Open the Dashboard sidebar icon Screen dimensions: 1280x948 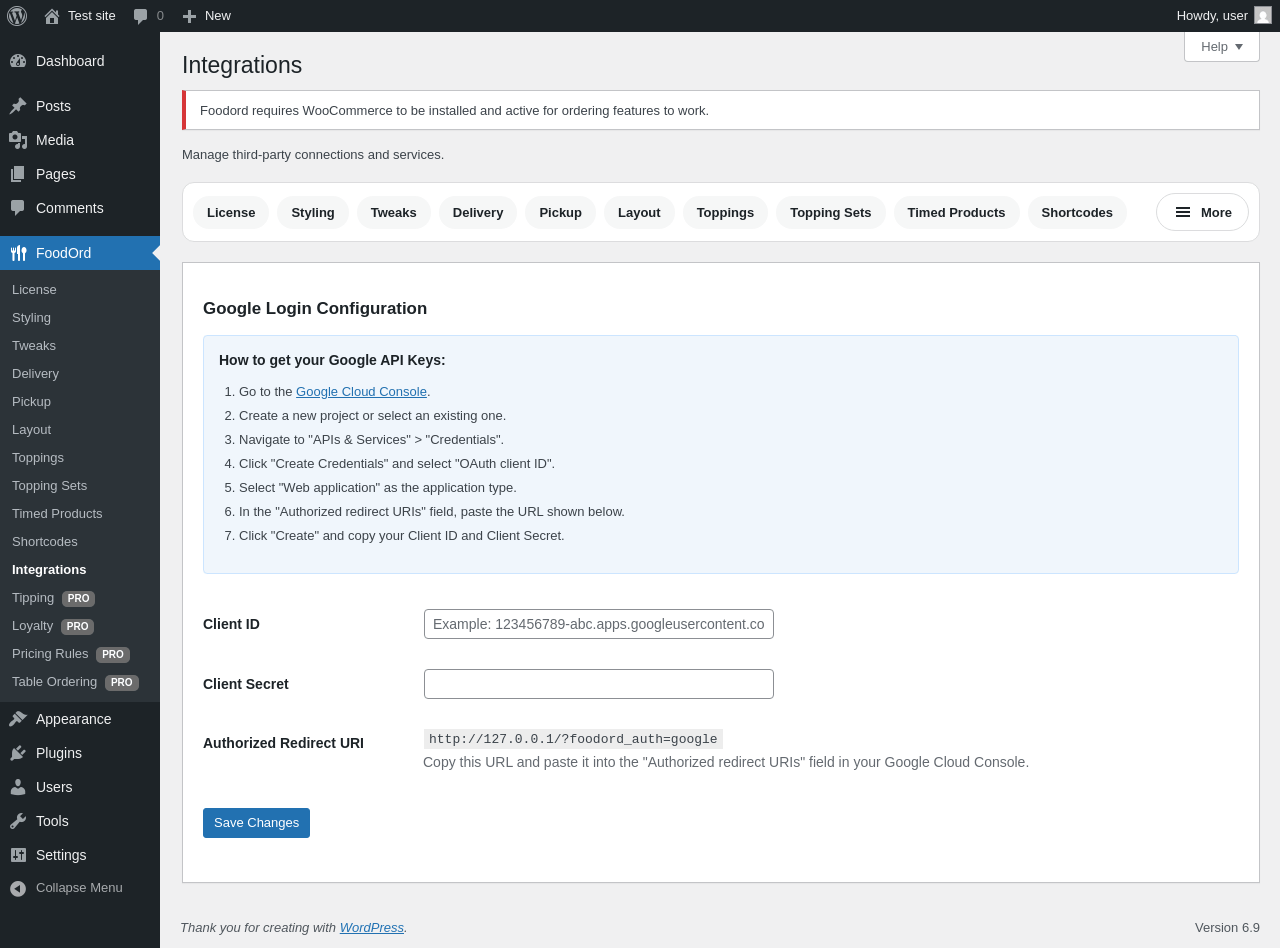[x=18, y=61]
